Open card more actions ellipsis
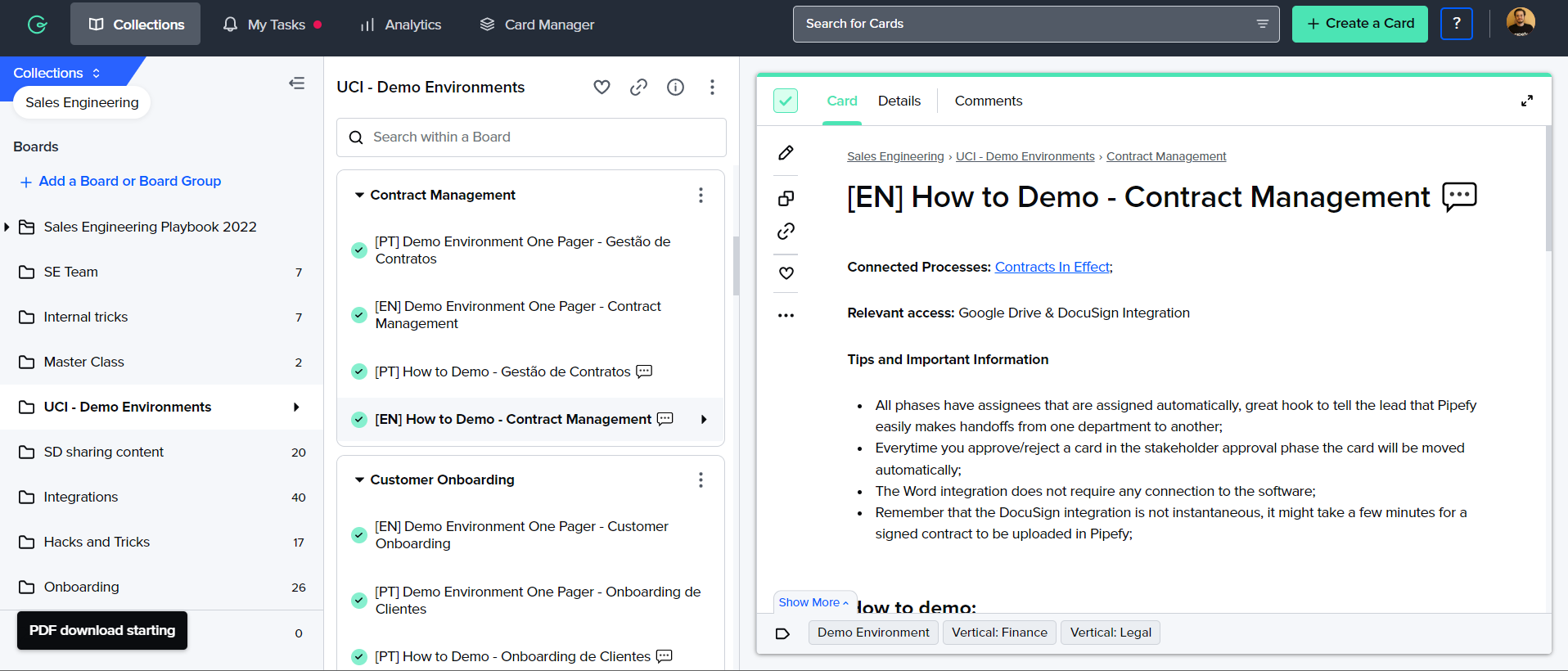 tap(786, 315)
